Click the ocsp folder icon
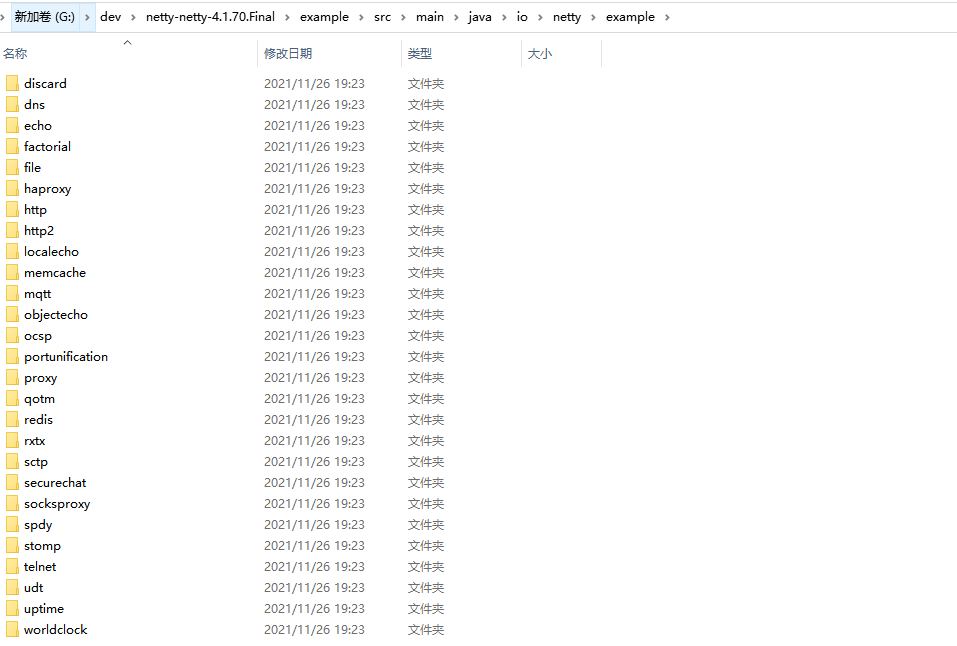Viewport: 957px width, 646px height. tap(12, 335)
